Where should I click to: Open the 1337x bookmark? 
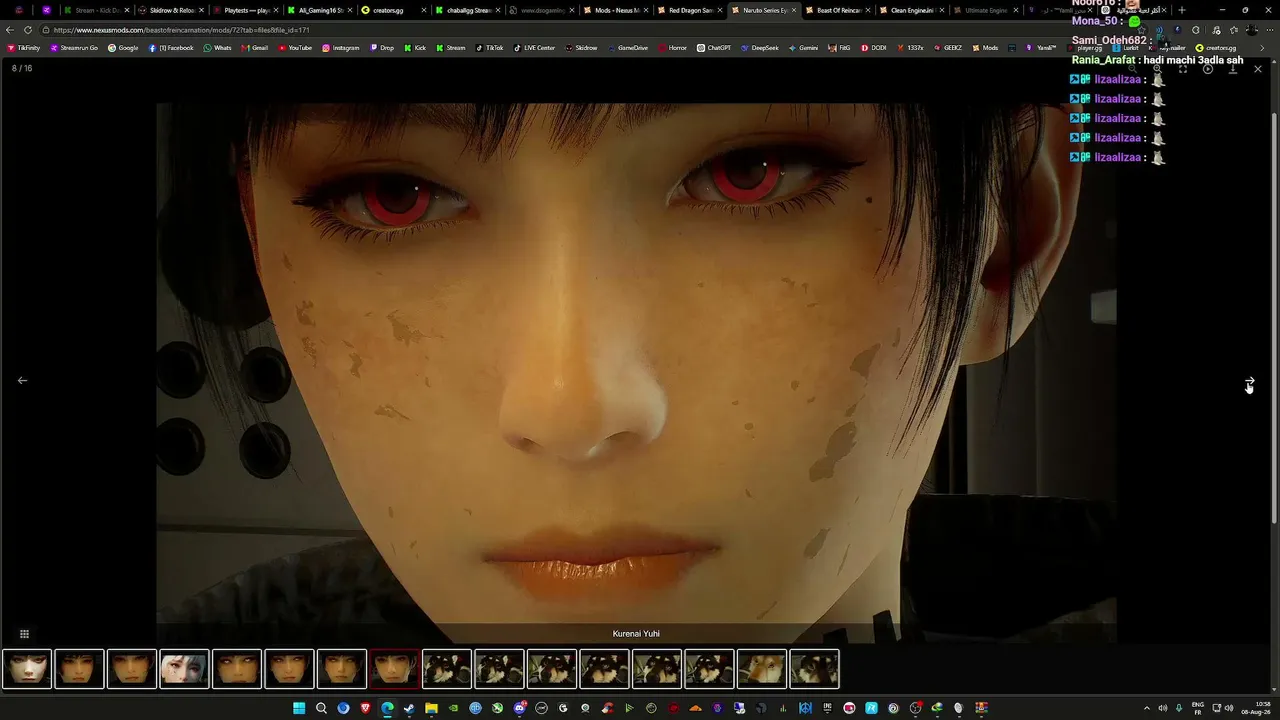pos(910,48)
